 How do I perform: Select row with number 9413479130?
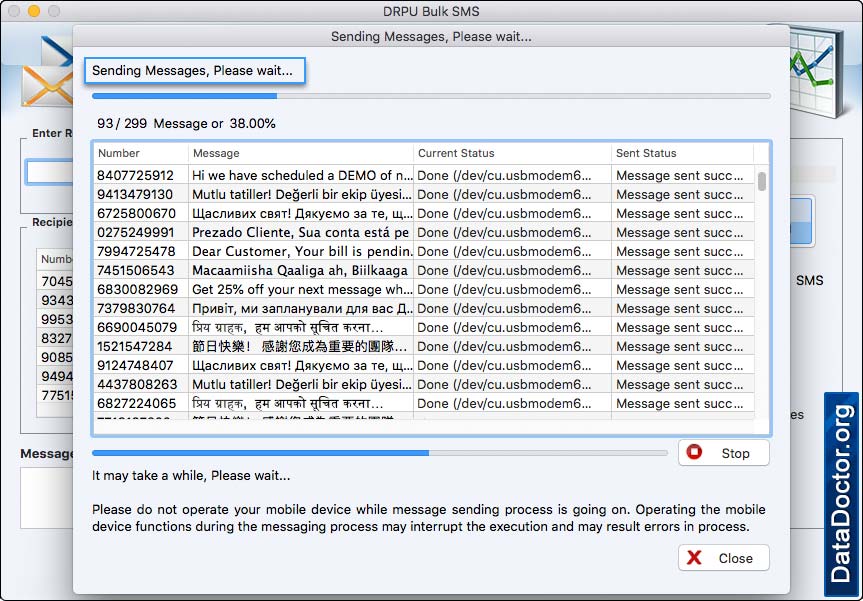424,194
